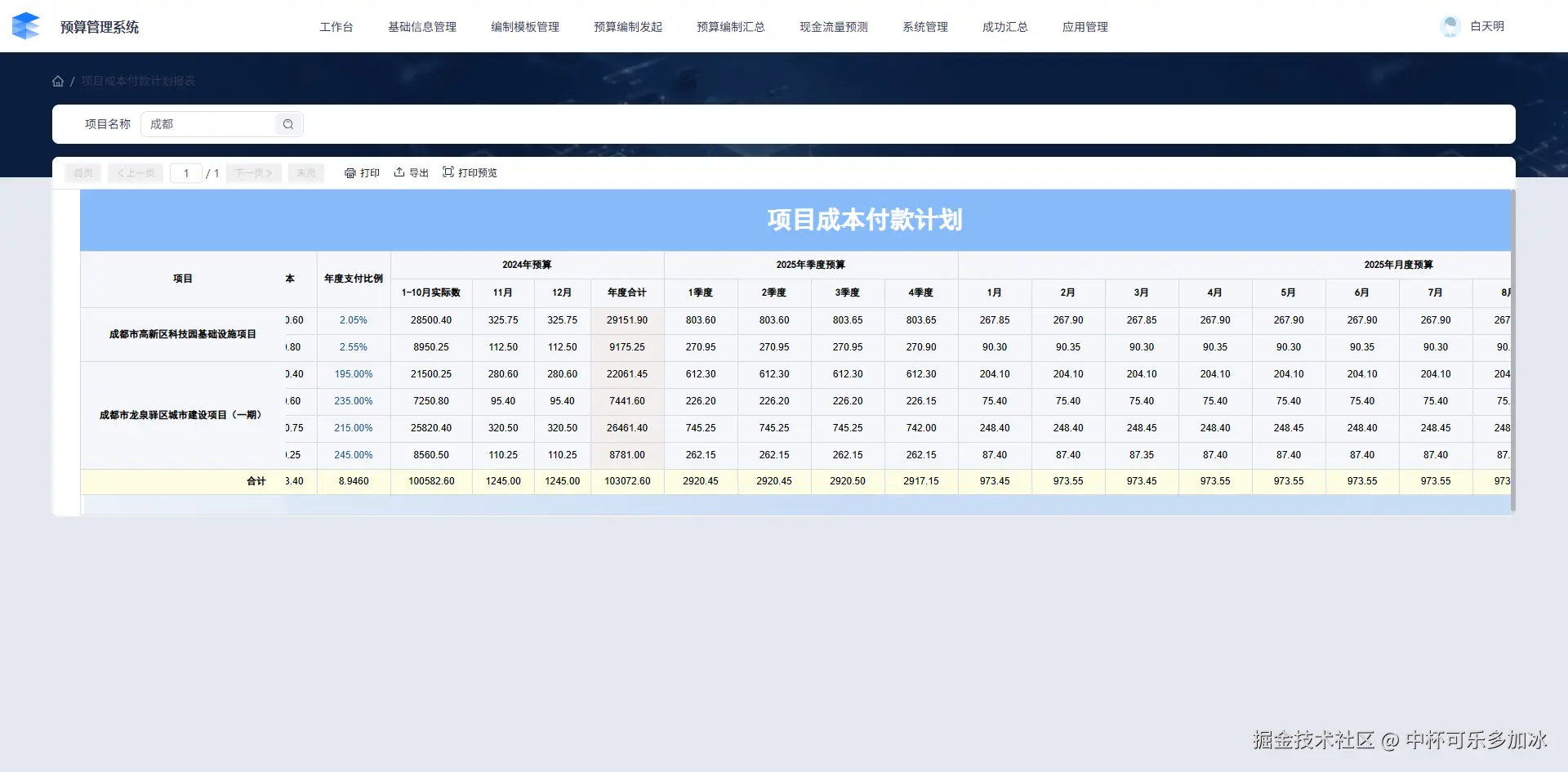Select the cell with value 8950.25
This screenshot has width=1568, height=772.
tap(431, 347)
